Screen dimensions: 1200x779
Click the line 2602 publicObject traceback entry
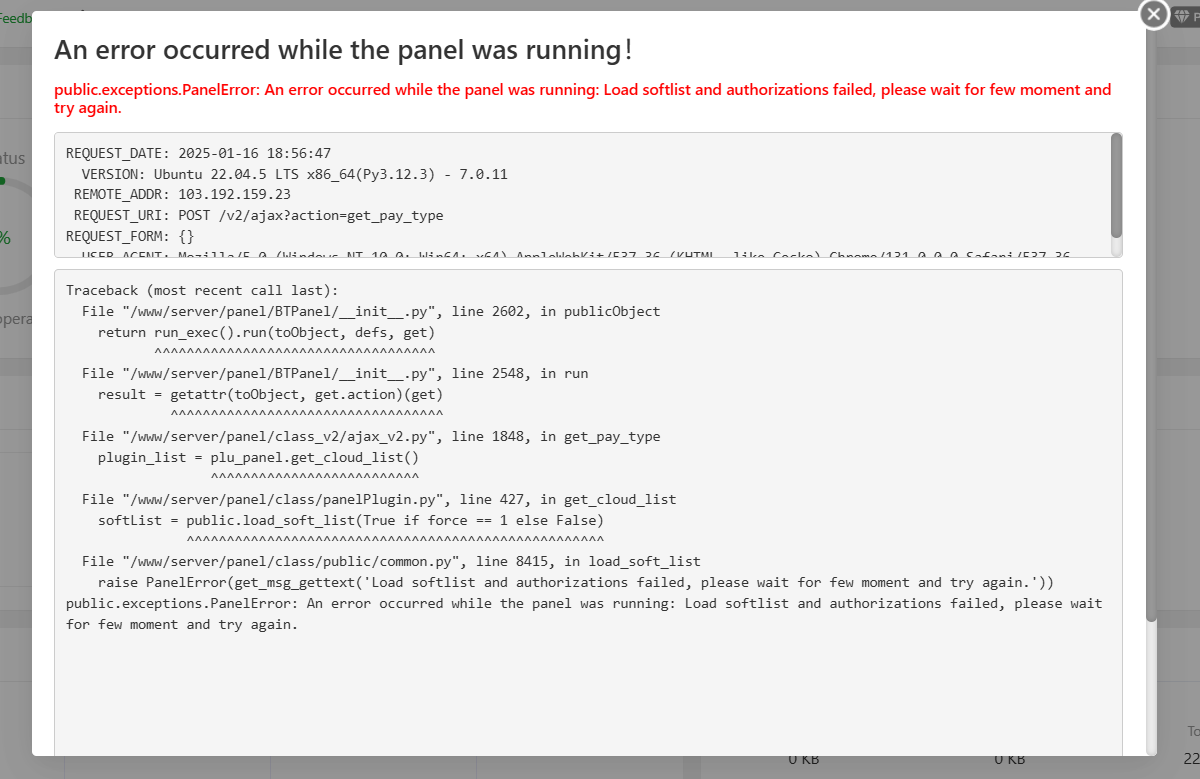click(x=370, y=311)
